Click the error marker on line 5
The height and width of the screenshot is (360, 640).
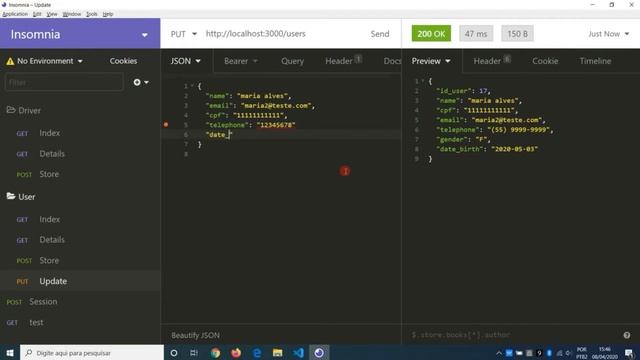tap(166, 124)
